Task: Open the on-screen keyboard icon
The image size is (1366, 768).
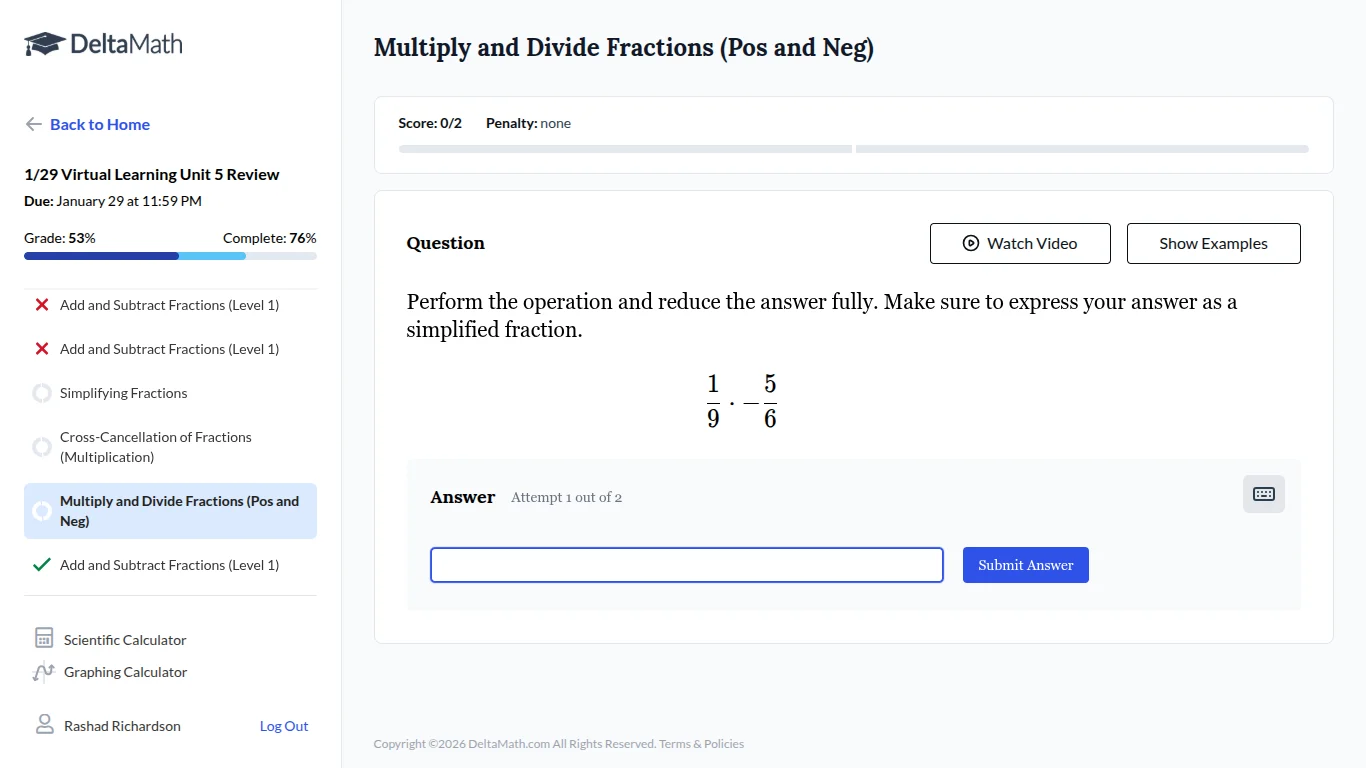Action: [1263, 493]
